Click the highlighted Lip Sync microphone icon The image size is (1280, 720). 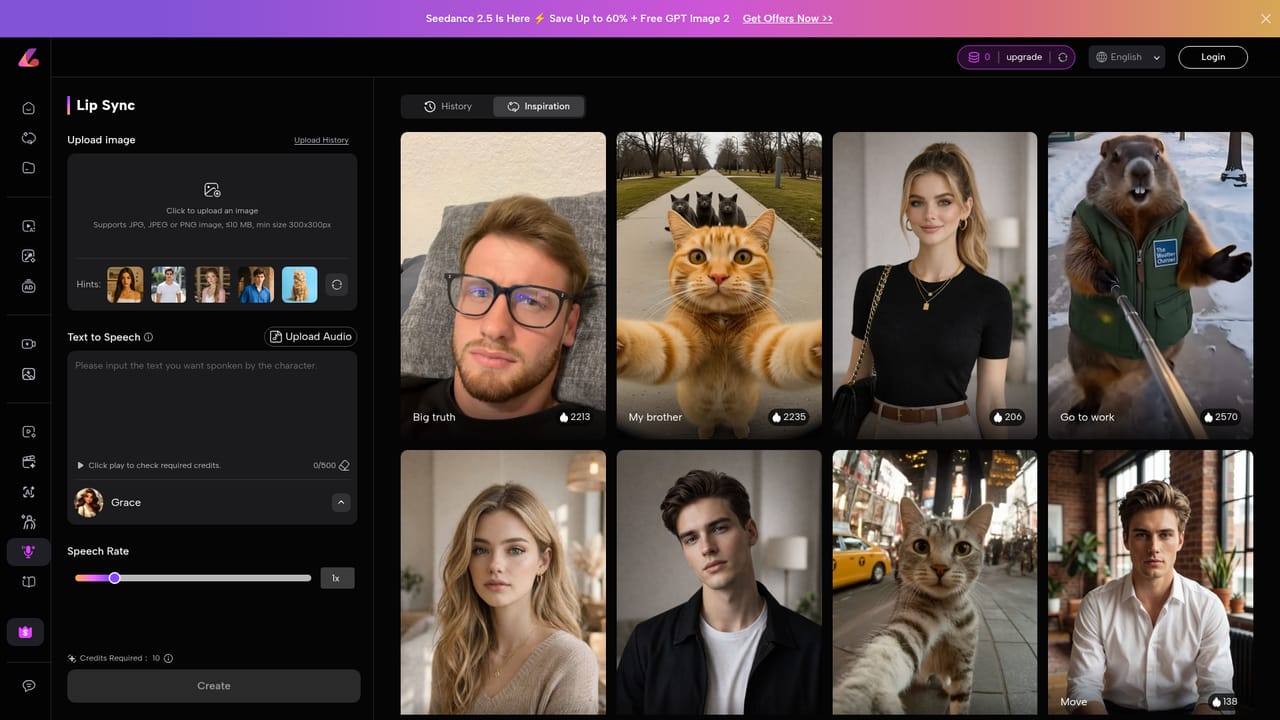[x=28, y=551]
